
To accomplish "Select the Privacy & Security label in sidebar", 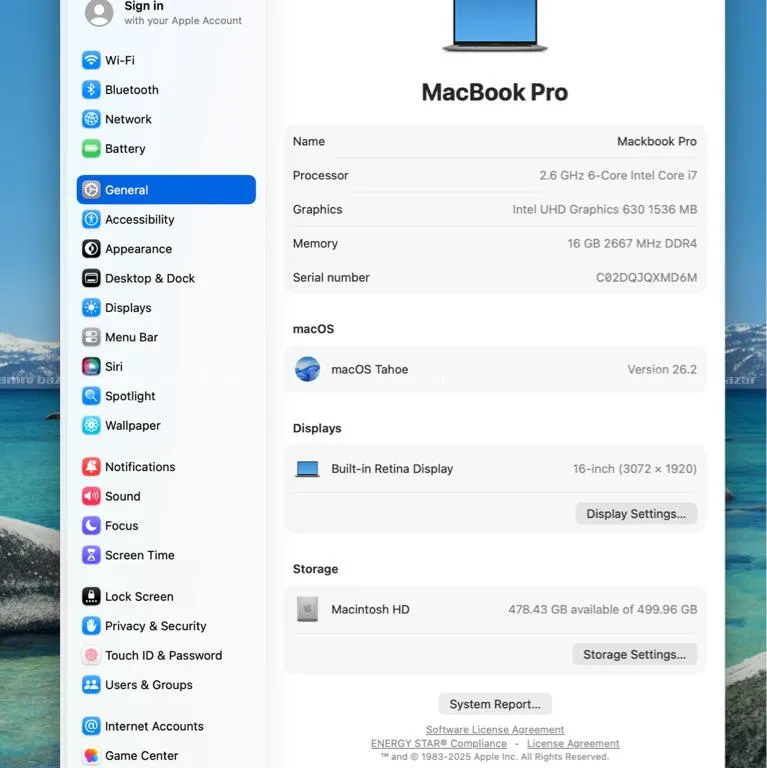I will [x=156, y=626].
